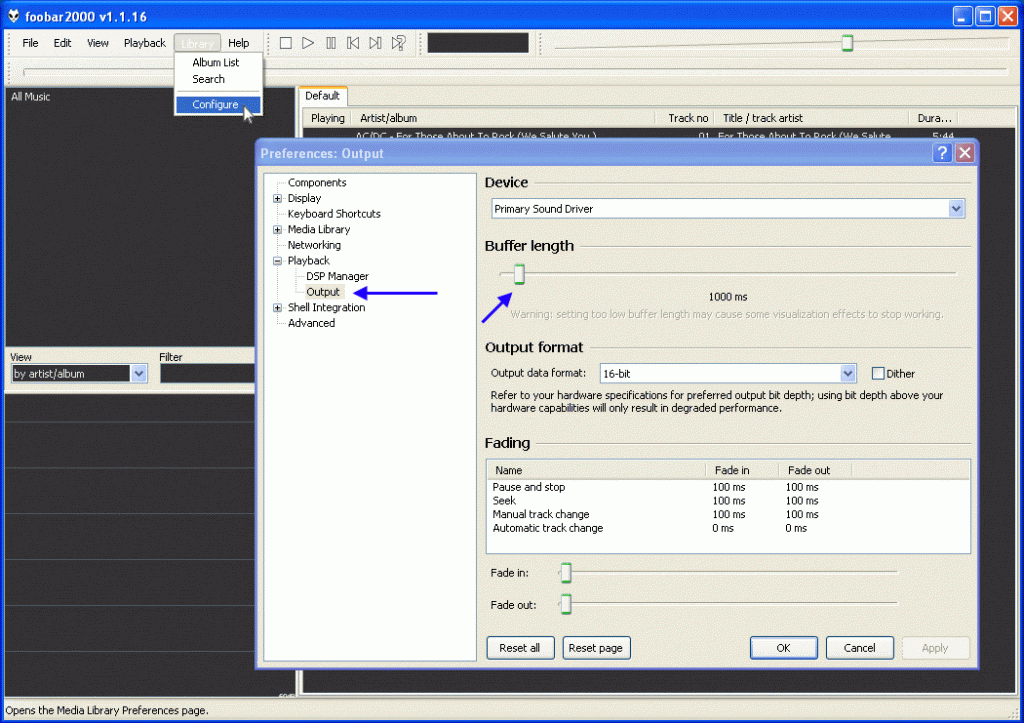Enable the Dither checkbox
This screenshot has height=723, width=1024.
coord(878,374)
